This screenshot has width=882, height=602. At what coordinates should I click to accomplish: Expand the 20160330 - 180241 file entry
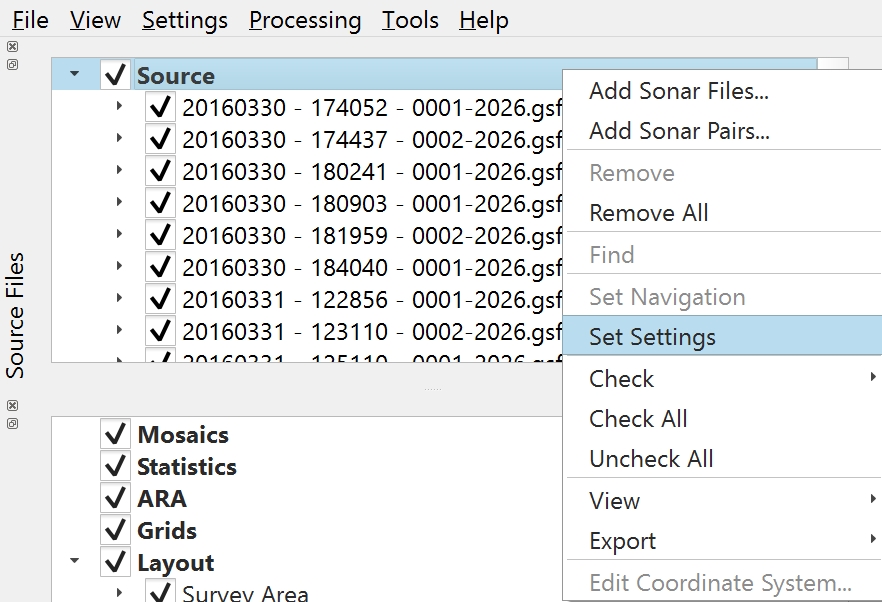coord(119,171)
